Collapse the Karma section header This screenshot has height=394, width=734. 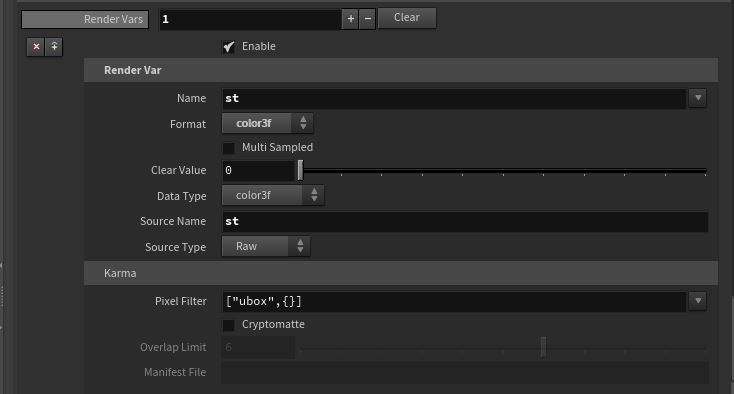coord(401,273)
